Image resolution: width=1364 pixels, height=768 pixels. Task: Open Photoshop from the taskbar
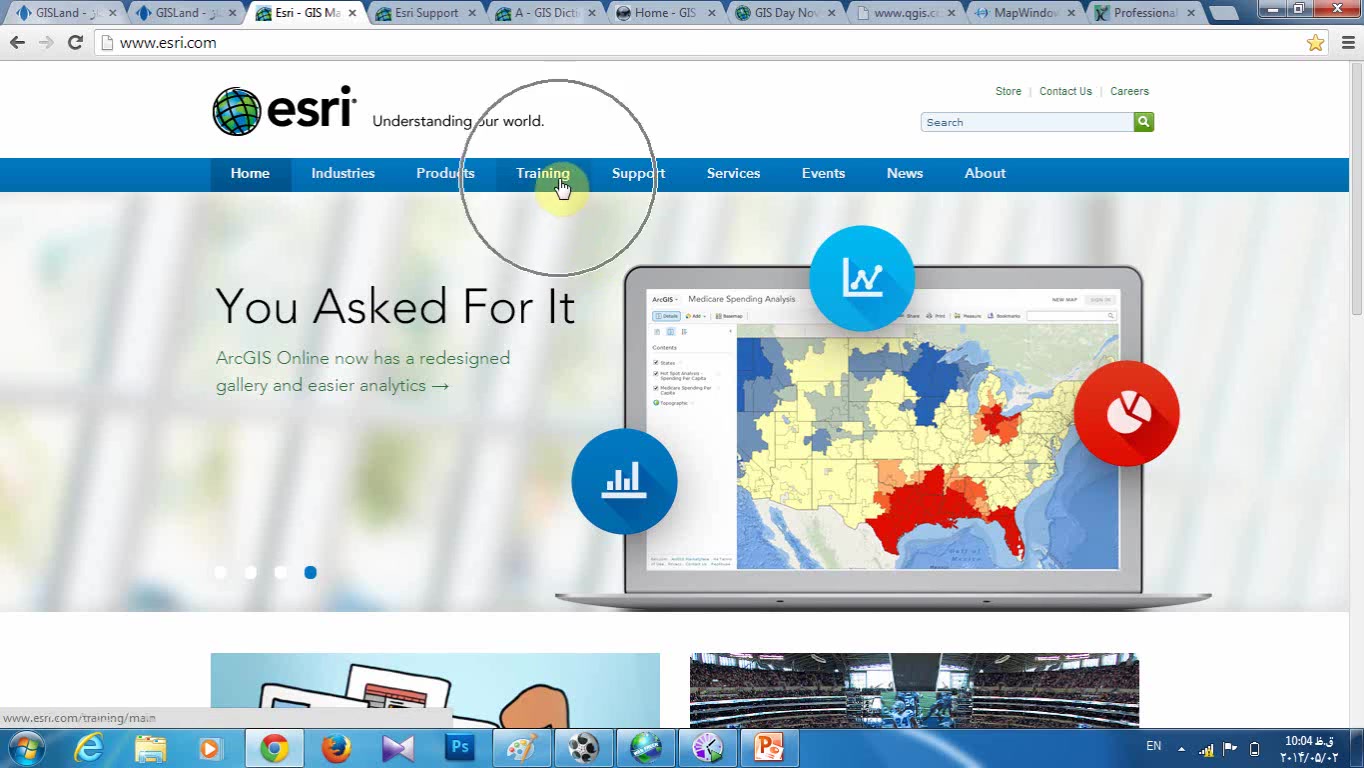460,748
